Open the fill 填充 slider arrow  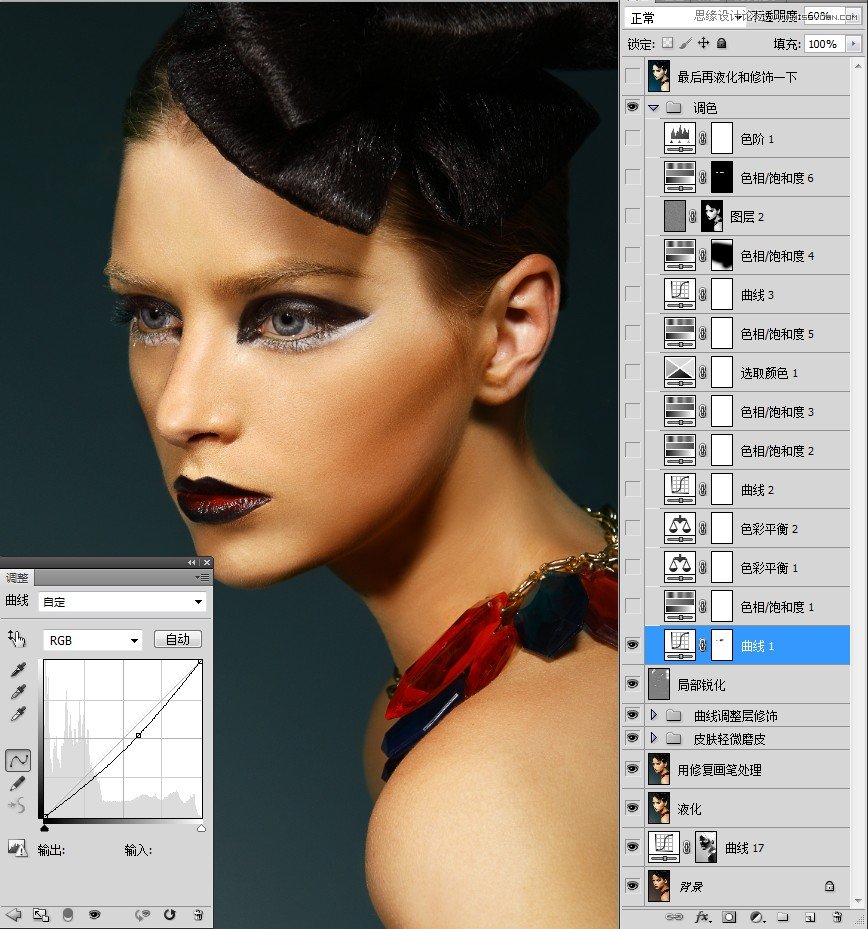point(853,43)
